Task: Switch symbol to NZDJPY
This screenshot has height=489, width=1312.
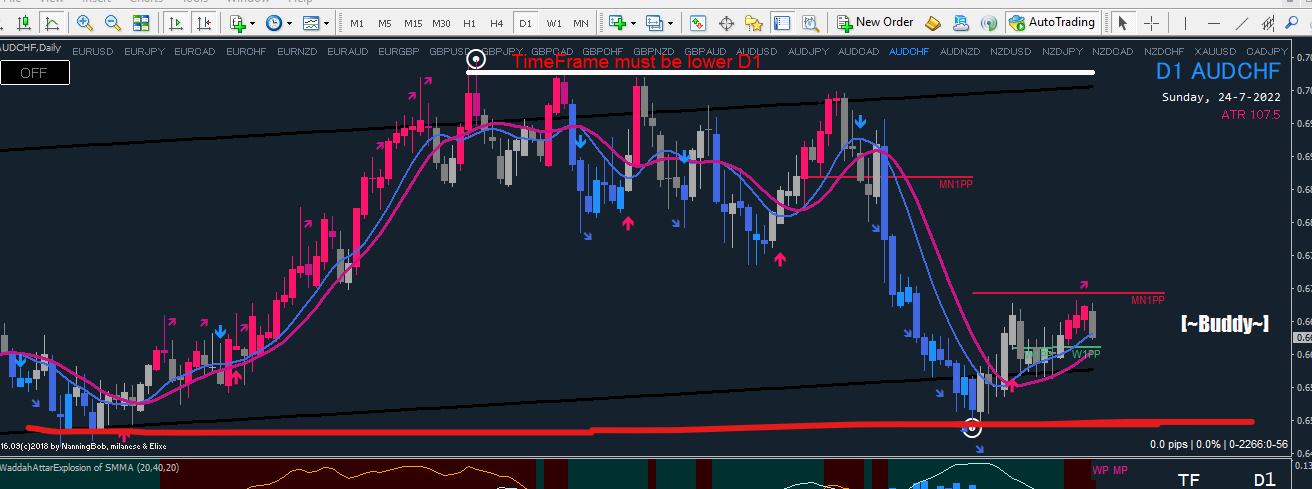Action: 1062,50
